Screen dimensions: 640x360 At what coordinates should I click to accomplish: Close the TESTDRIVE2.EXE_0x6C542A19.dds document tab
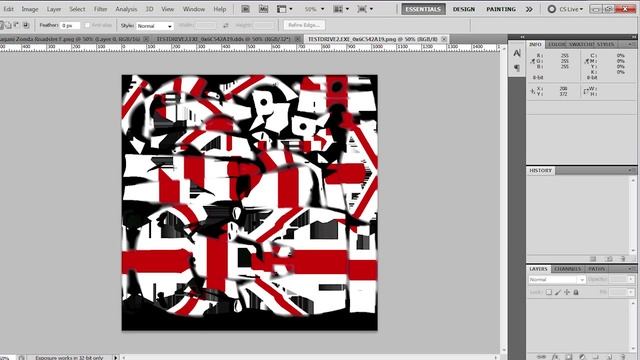pyautogui.click(x=298, y=39)
